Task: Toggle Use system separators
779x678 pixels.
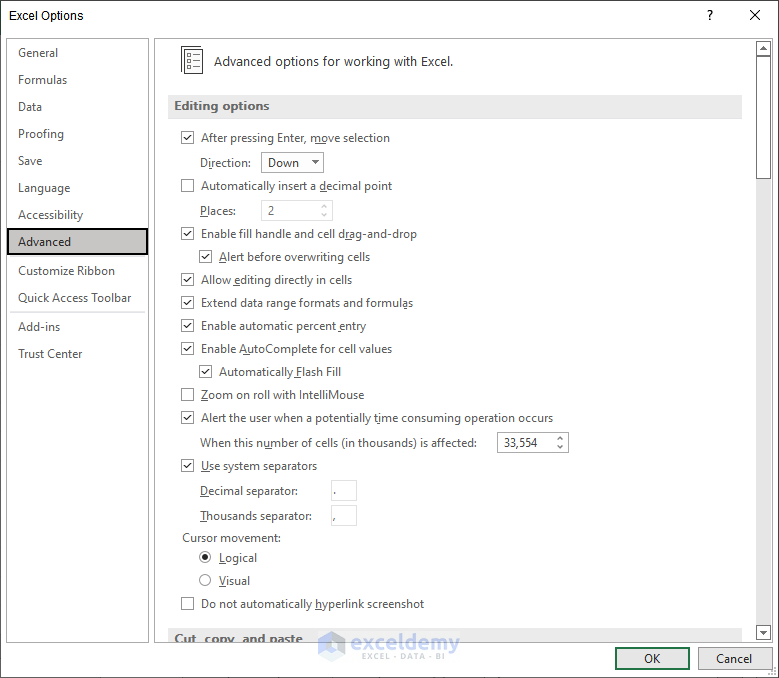Action: (187, 466)
